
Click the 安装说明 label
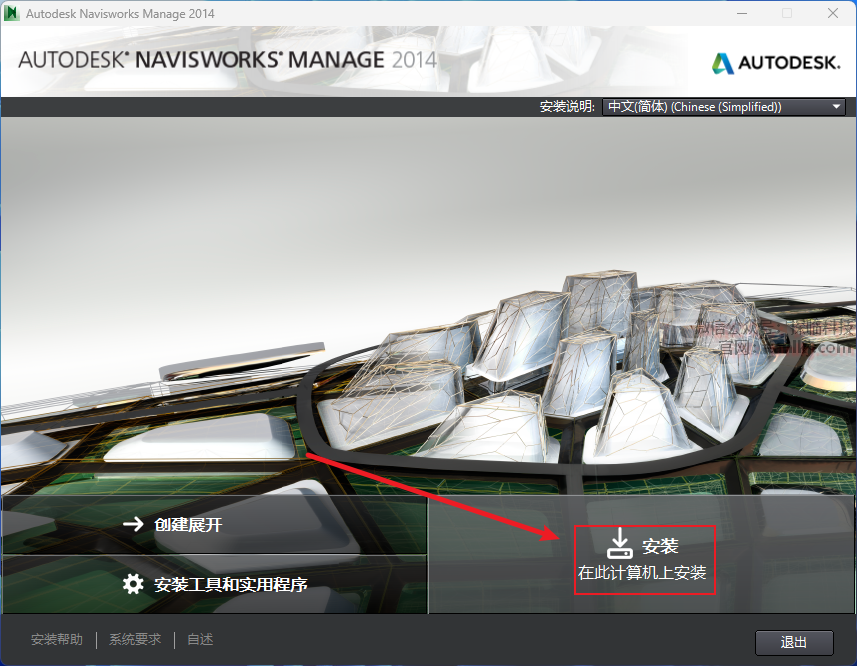click(567, 107)
